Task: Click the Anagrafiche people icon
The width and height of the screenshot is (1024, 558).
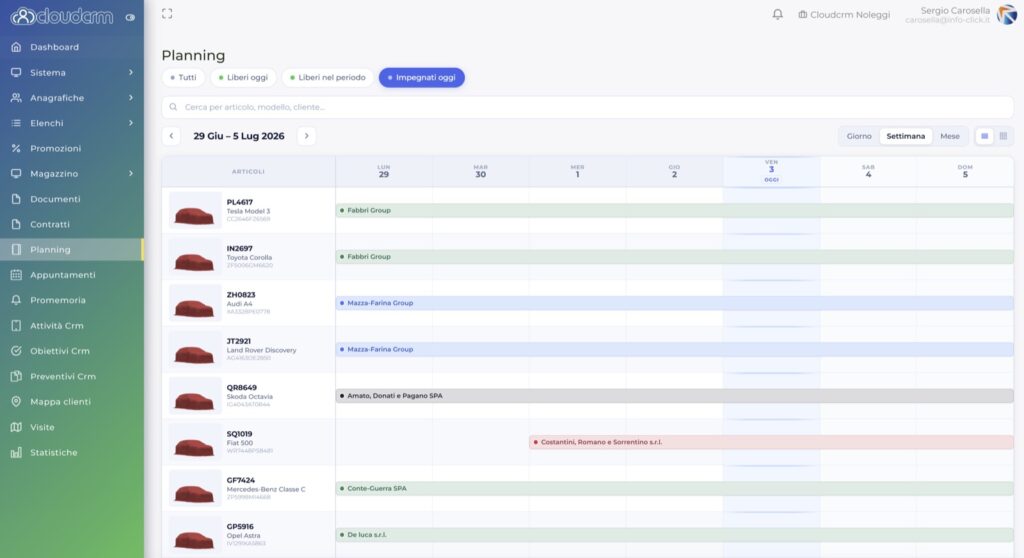Action: click(16, 98)
